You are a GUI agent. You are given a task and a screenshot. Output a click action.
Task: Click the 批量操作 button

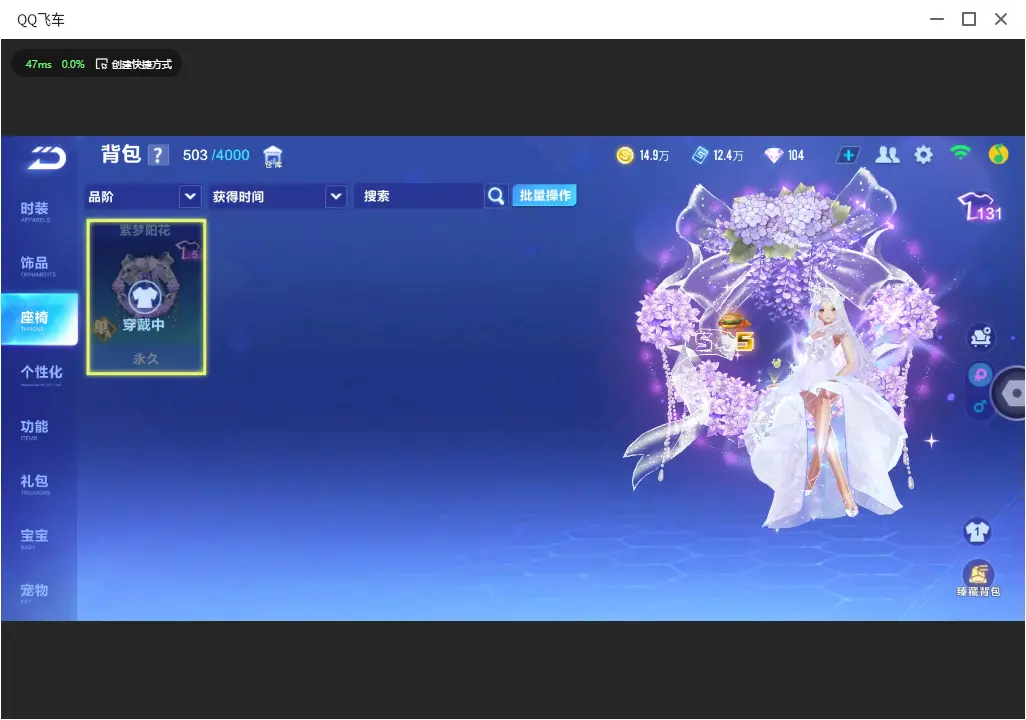click(544, 196)
